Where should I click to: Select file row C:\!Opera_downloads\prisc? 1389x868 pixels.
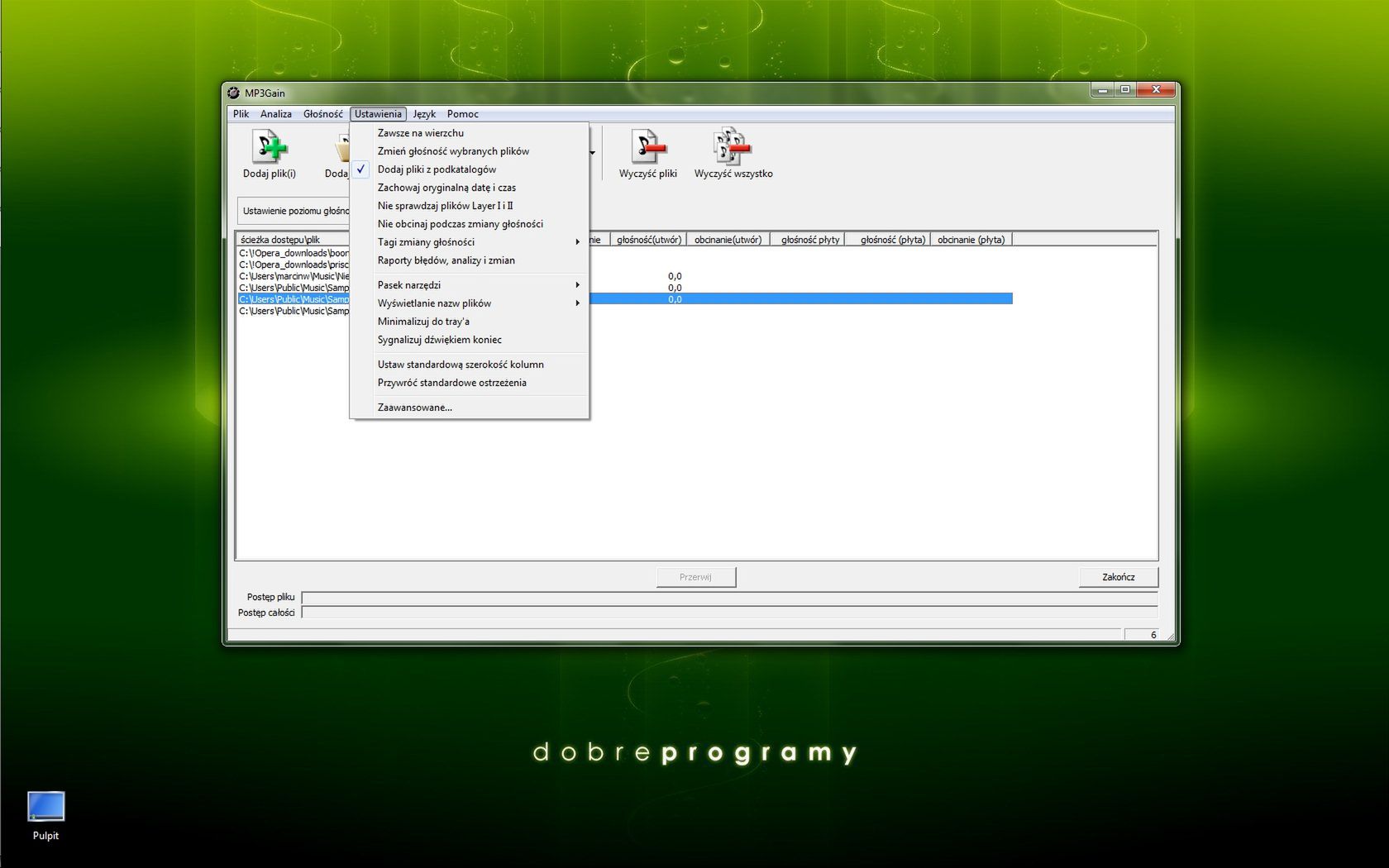(294, 265)
